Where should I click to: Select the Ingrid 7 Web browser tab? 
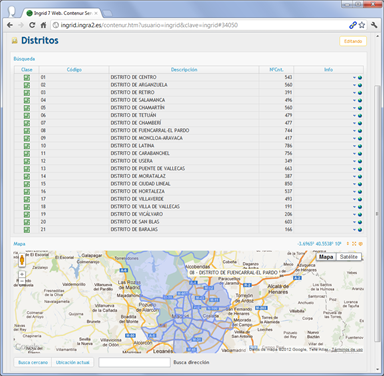pyautogui.click(x=62, y=13)
